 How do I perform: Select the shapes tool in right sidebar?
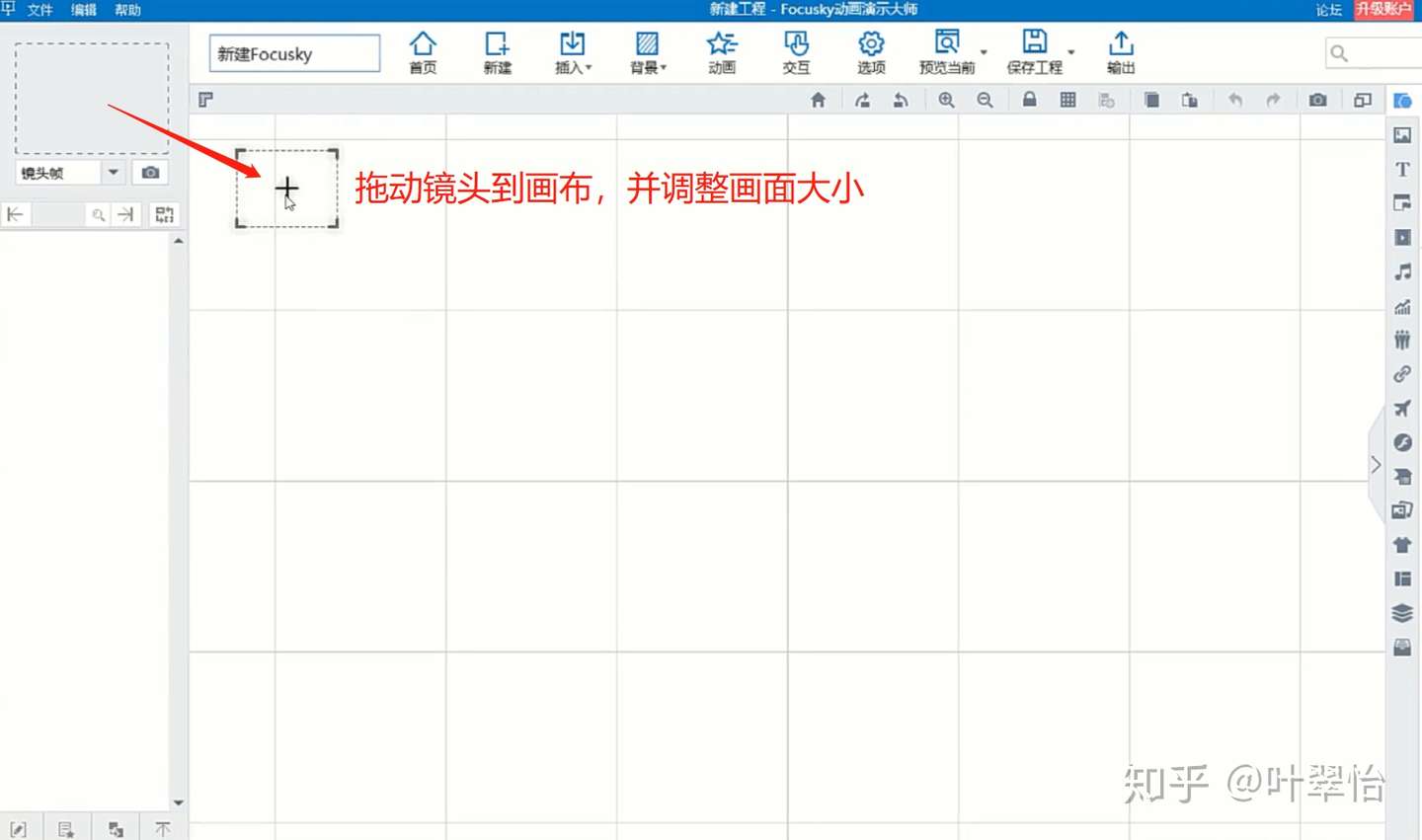tap(1402, 101)
